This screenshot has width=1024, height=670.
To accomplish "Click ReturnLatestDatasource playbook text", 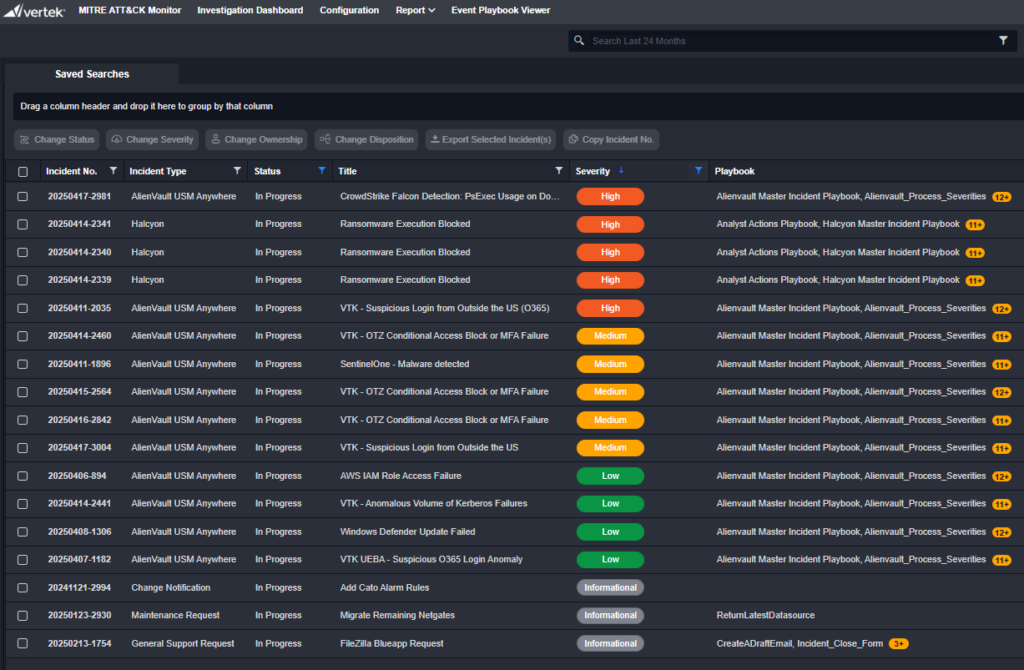I will point(765,615).
